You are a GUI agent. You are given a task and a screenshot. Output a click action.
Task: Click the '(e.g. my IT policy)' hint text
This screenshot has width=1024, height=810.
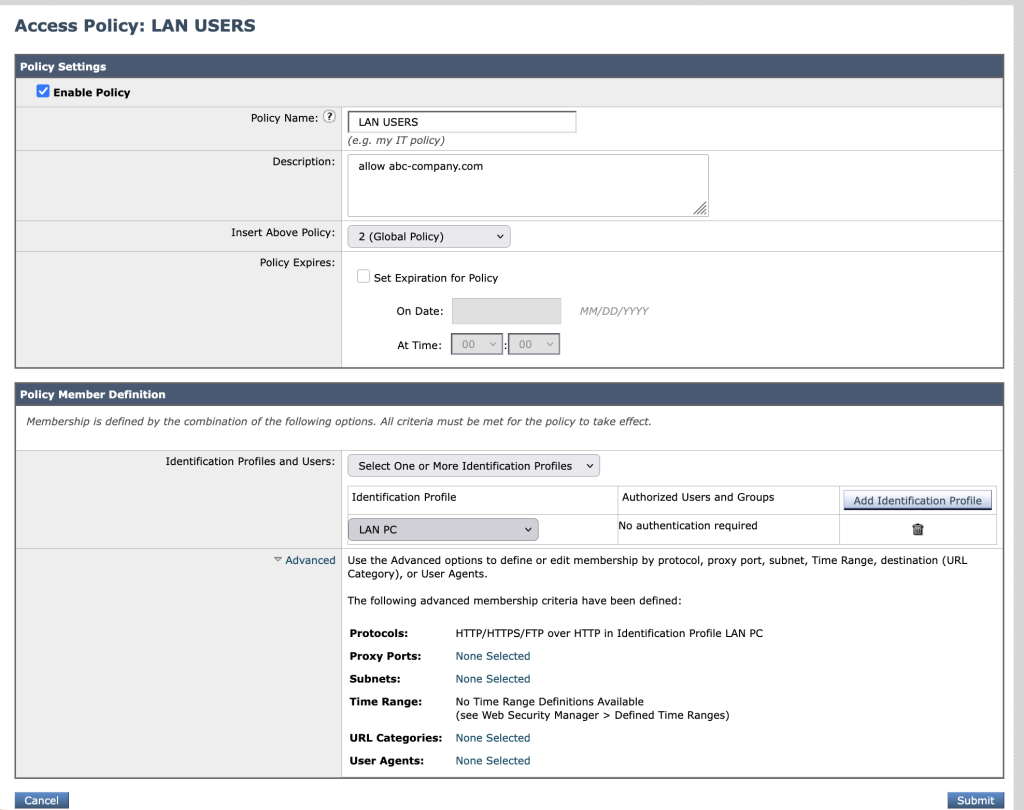[x=396, y=140]
